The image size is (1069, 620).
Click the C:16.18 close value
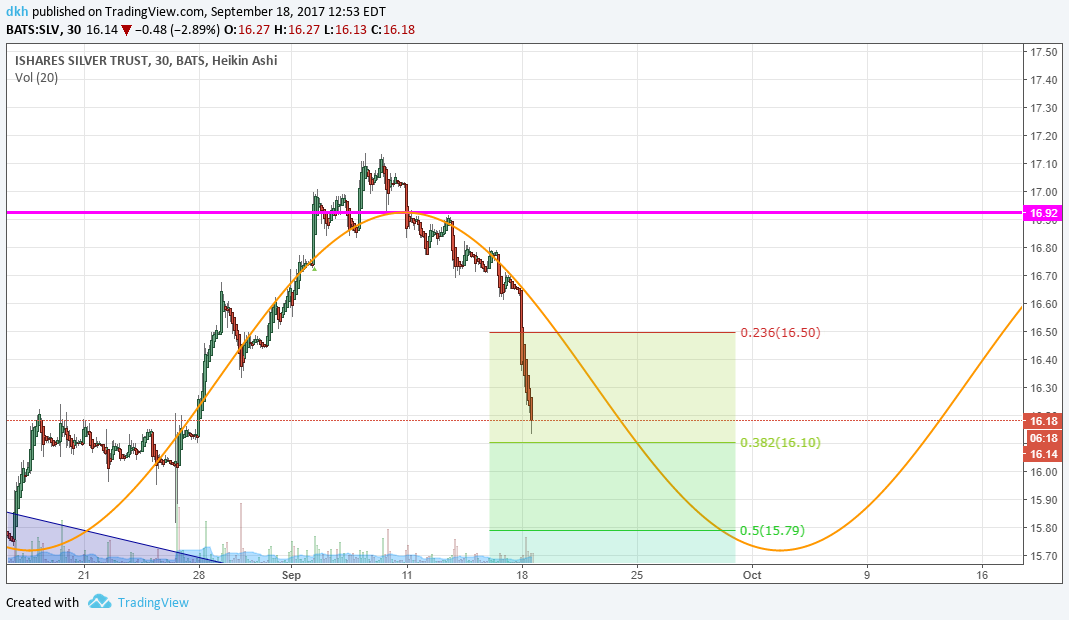tap(393, 29)
